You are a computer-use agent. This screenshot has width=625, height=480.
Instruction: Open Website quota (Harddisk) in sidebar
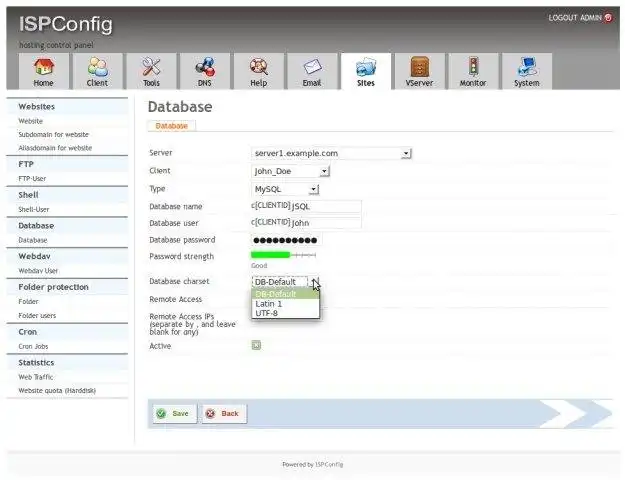(x=57, y=390)
